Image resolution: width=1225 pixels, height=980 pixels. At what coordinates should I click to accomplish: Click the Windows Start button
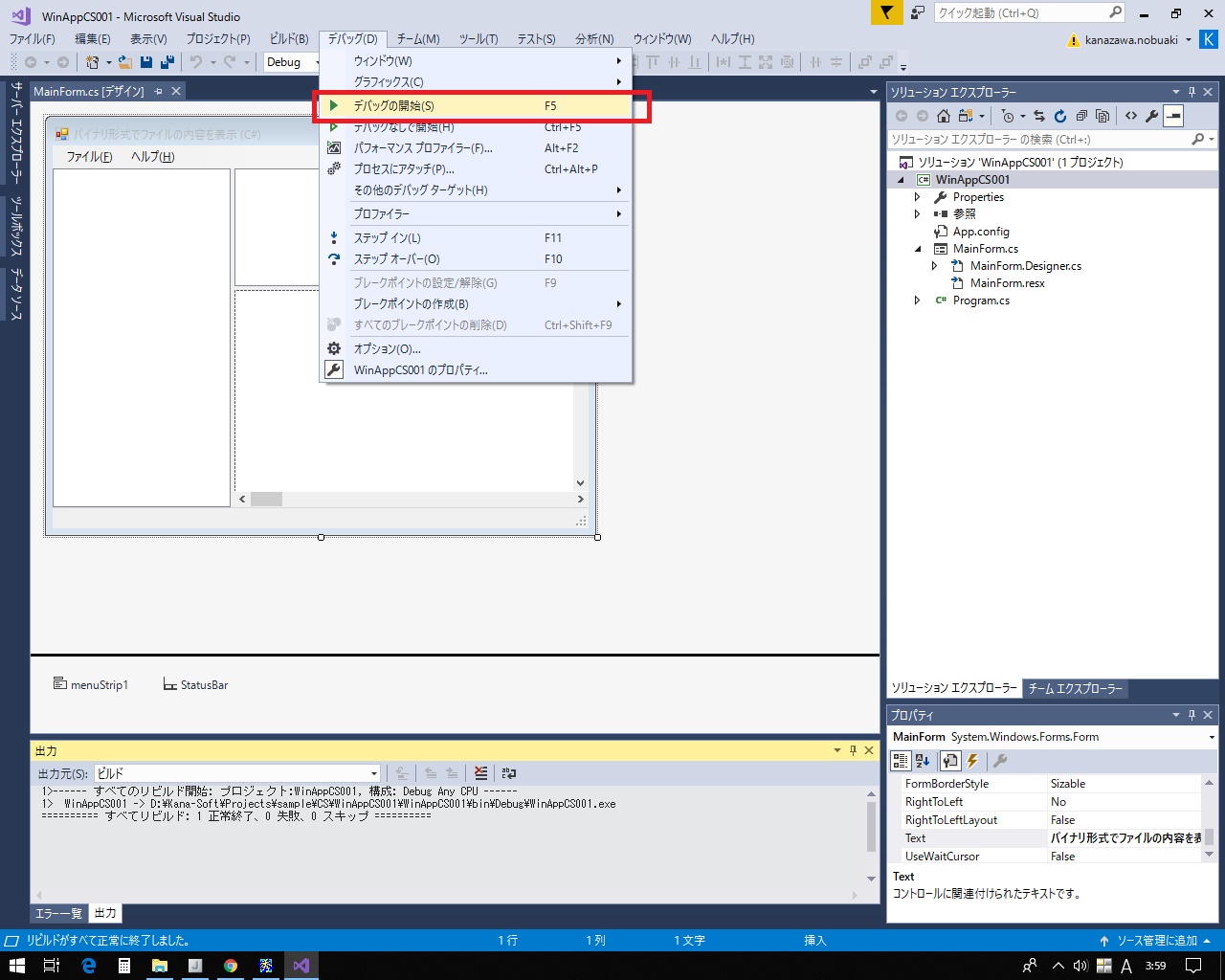[17, 966]
